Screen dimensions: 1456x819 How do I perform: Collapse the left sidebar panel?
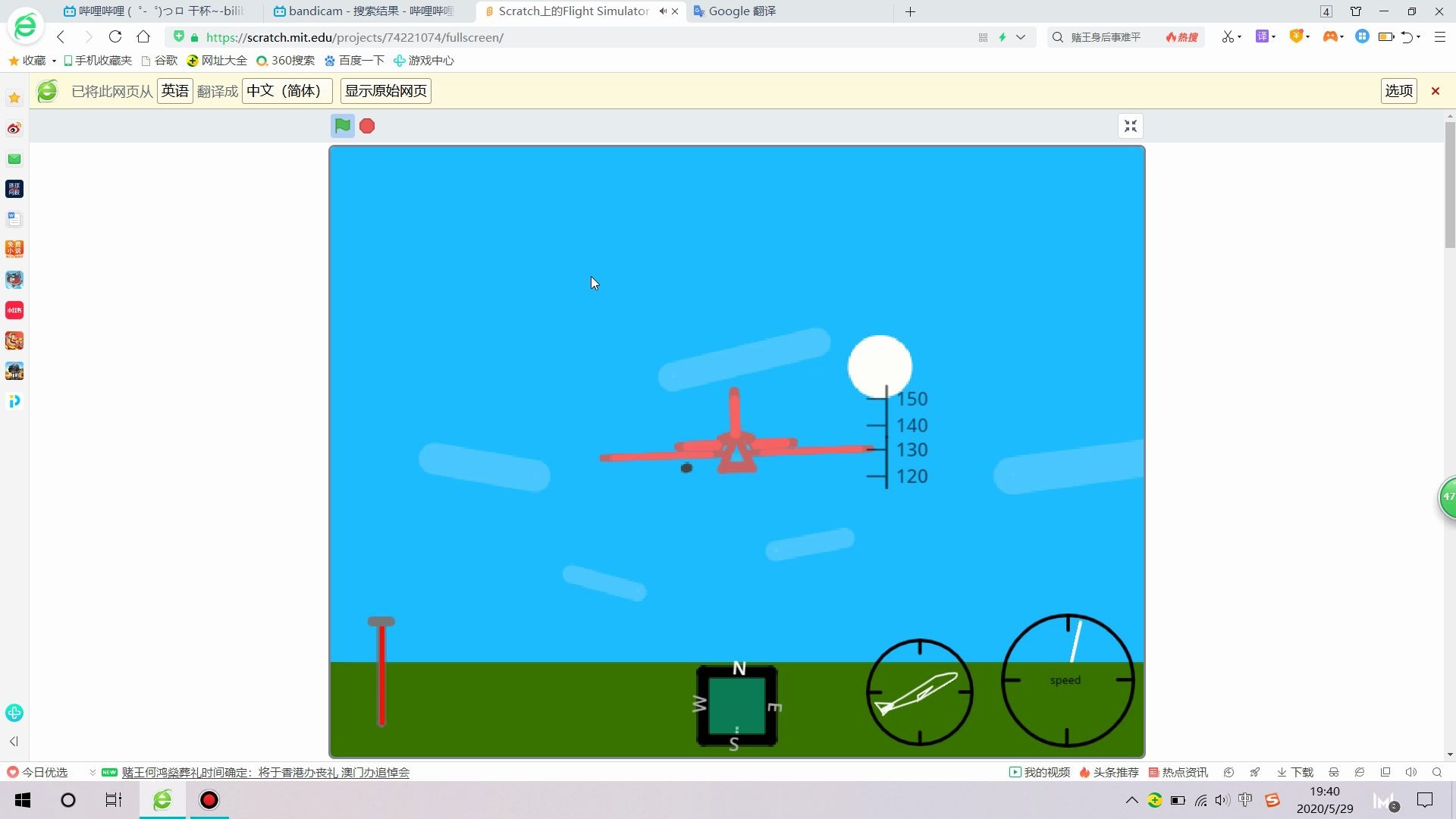14,741
